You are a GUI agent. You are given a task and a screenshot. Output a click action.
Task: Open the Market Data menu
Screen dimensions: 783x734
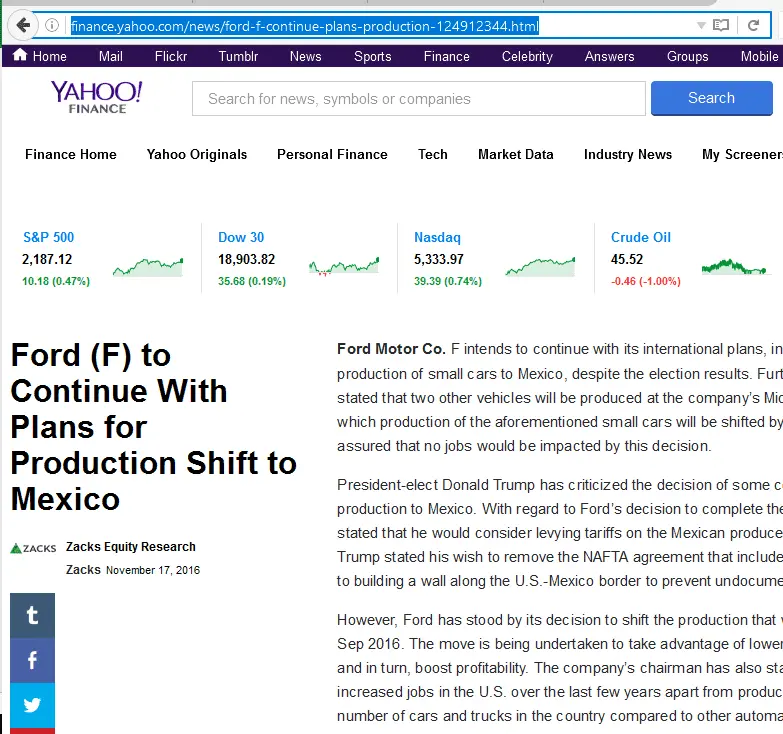pyautogui.click(x=515, y=154)
